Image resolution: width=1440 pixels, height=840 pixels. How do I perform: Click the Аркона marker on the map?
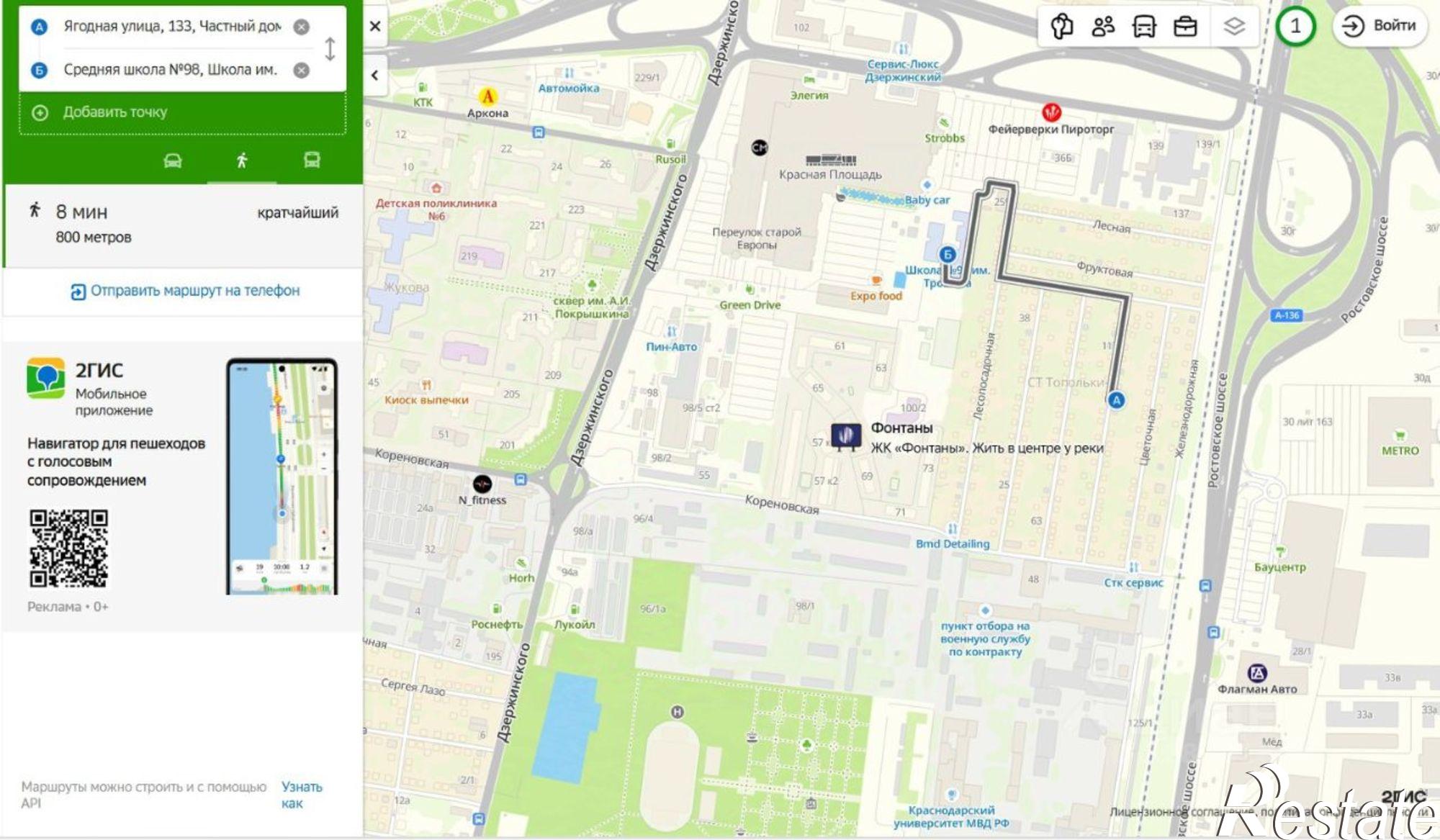[487, 96]
